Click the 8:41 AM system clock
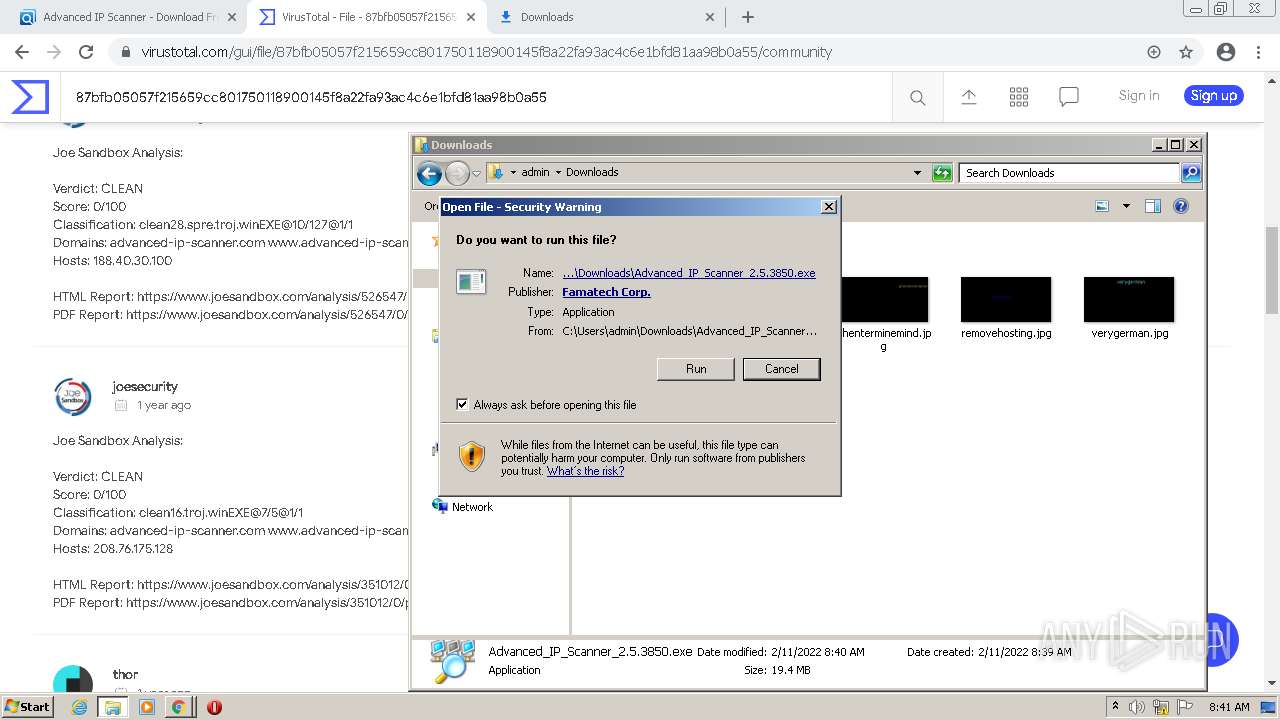 click(x=1229, y=707)
